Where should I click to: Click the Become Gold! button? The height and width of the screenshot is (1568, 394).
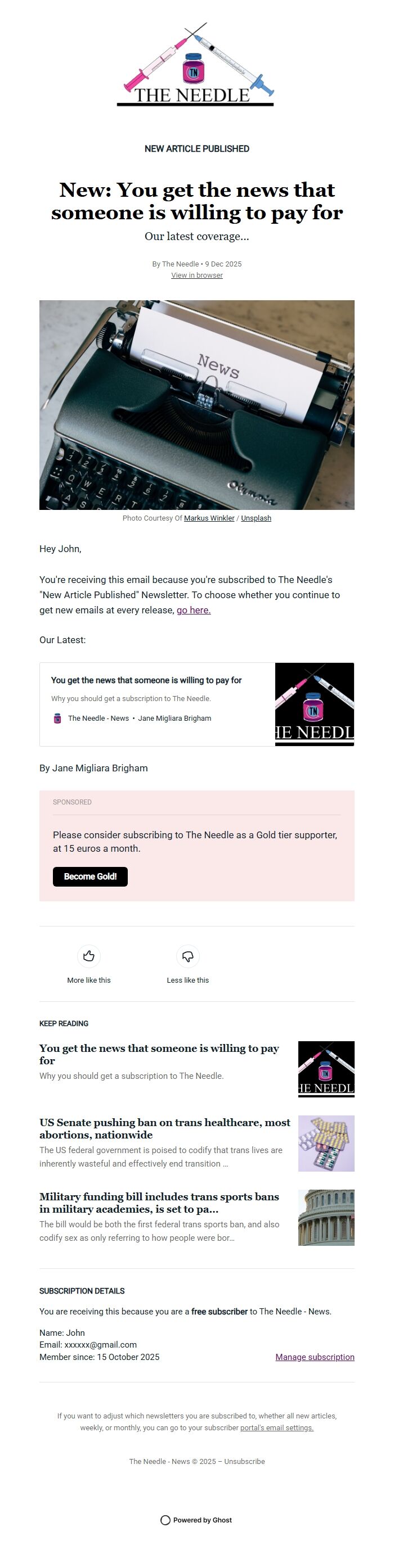[89, 876]
